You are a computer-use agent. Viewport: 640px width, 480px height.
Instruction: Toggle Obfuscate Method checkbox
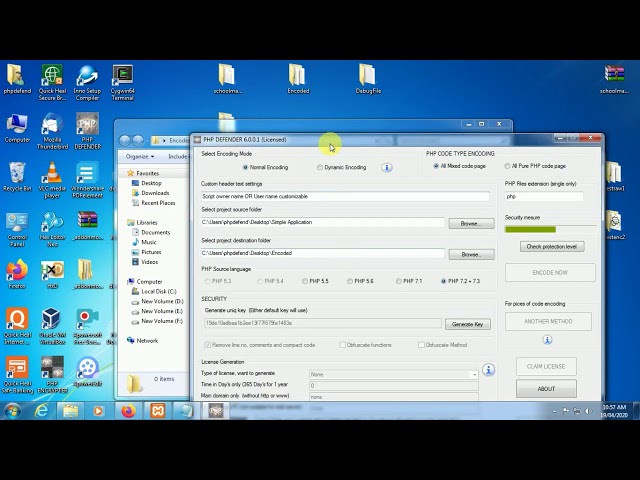click(x=421, y=345)
